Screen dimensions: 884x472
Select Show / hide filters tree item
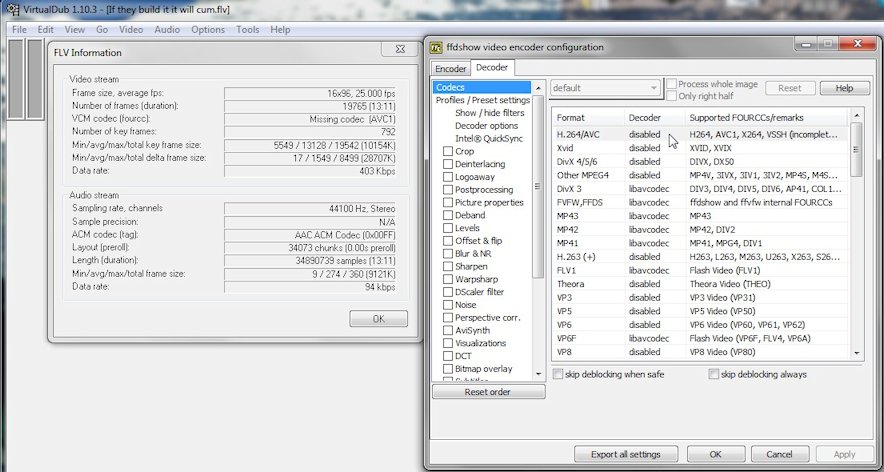489,113
